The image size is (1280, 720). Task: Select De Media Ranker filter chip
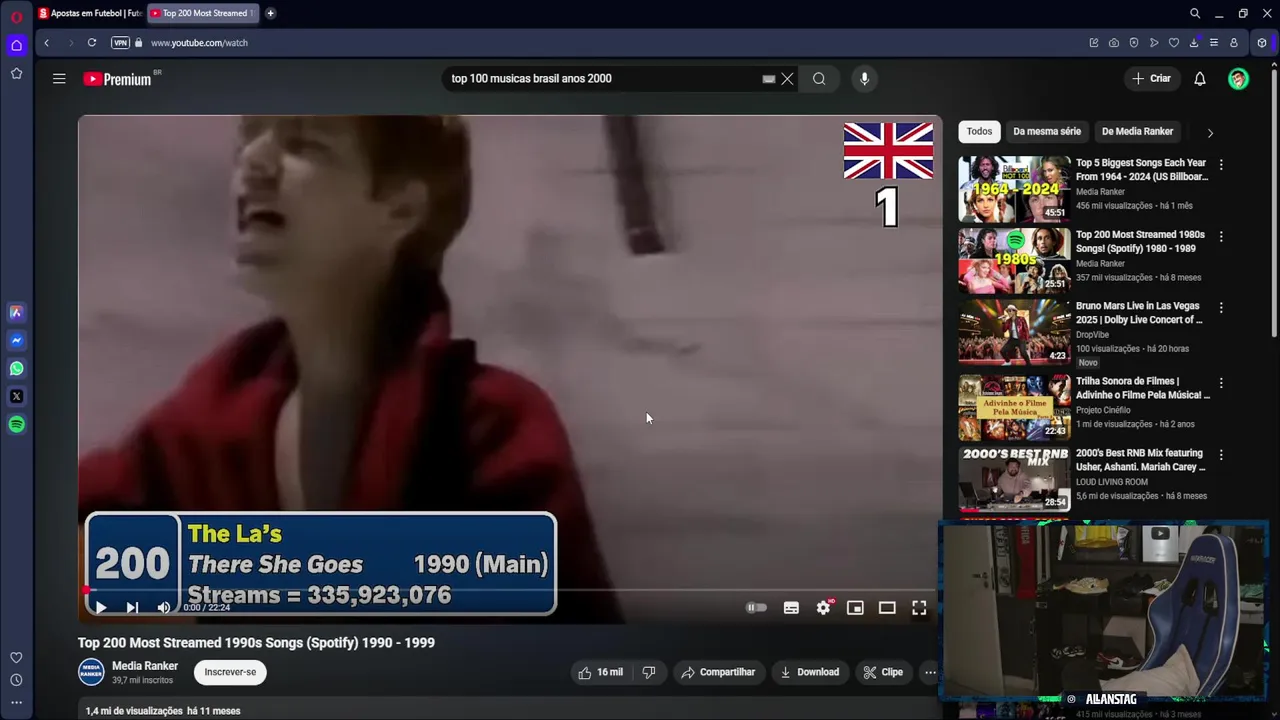[1137, 131]
